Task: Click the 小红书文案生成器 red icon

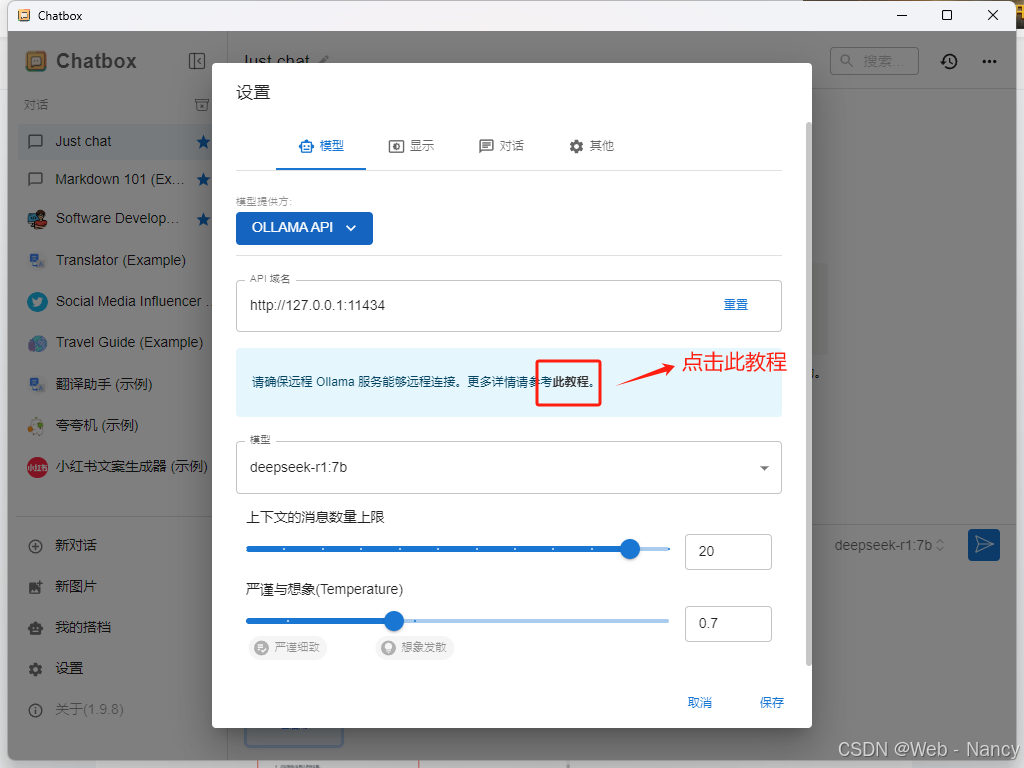Action: coord(37,467)
